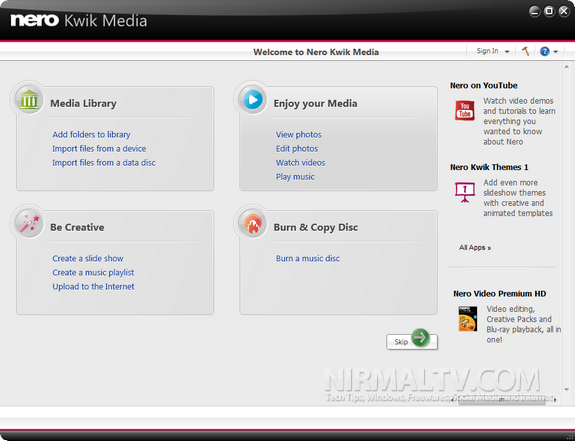Viewport: 575px width, 441px height.
Task: Click the Nero Kwik Themes presentation icon
Action: (465, 192)
